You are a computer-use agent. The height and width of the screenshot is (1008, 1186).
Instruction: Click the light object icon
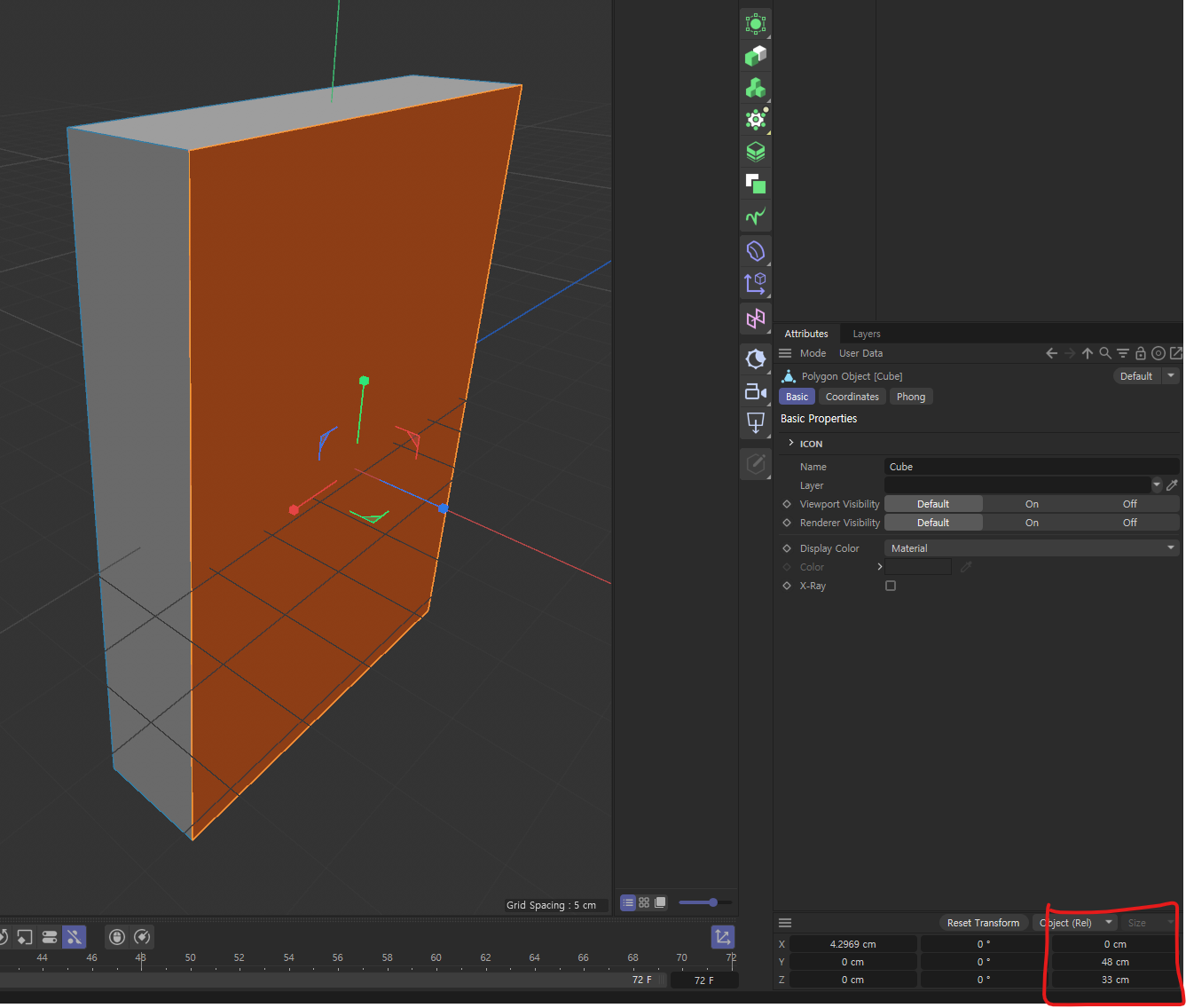[x=755, y=358]
